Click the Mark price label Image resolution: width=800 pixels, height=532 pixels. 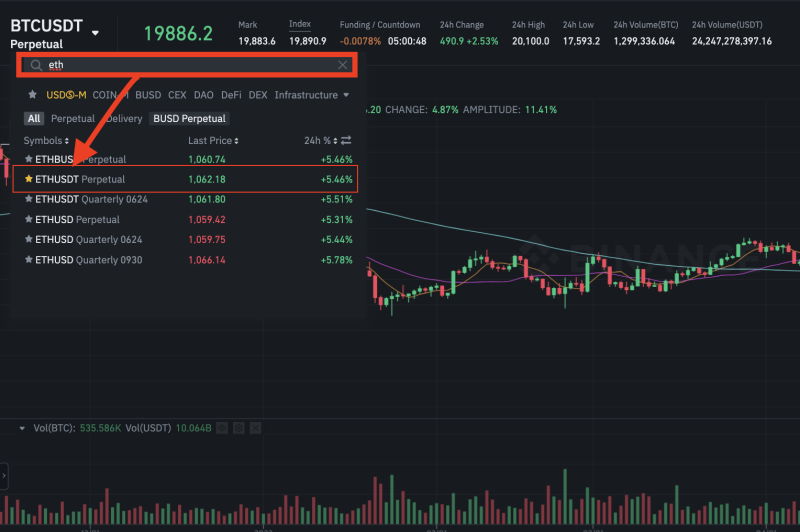coord(247,24)
